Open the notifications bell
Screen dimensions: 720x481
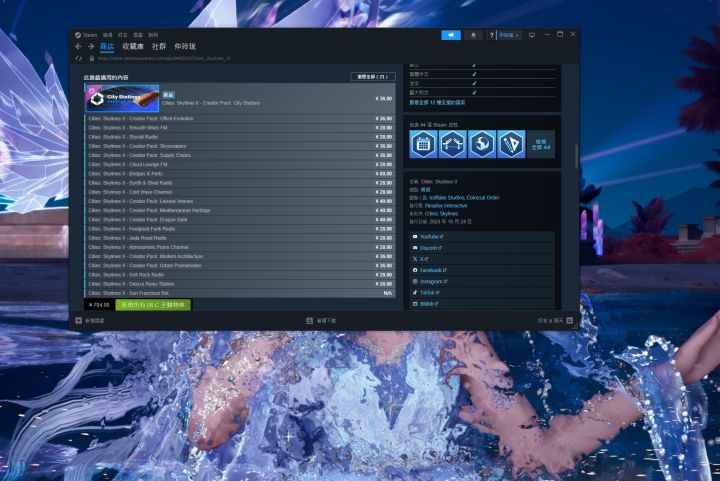(473, 35)
